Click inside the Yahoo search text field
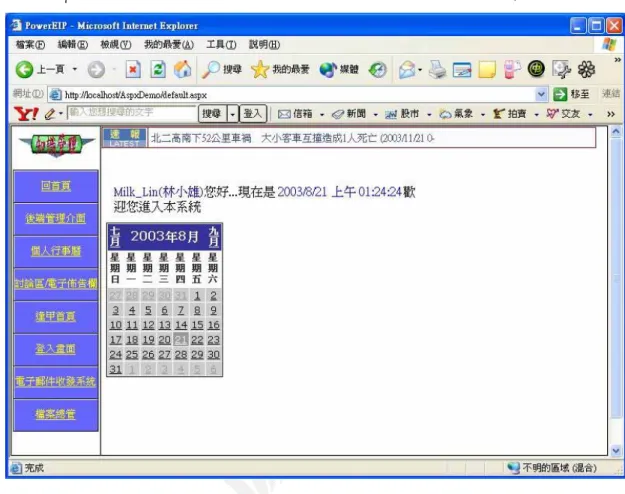625x494 pixels. click(131, 112)
